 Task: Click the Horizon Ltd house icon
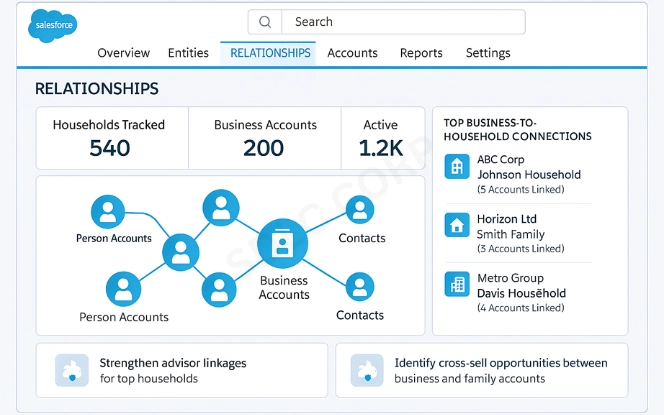point(458,226)
